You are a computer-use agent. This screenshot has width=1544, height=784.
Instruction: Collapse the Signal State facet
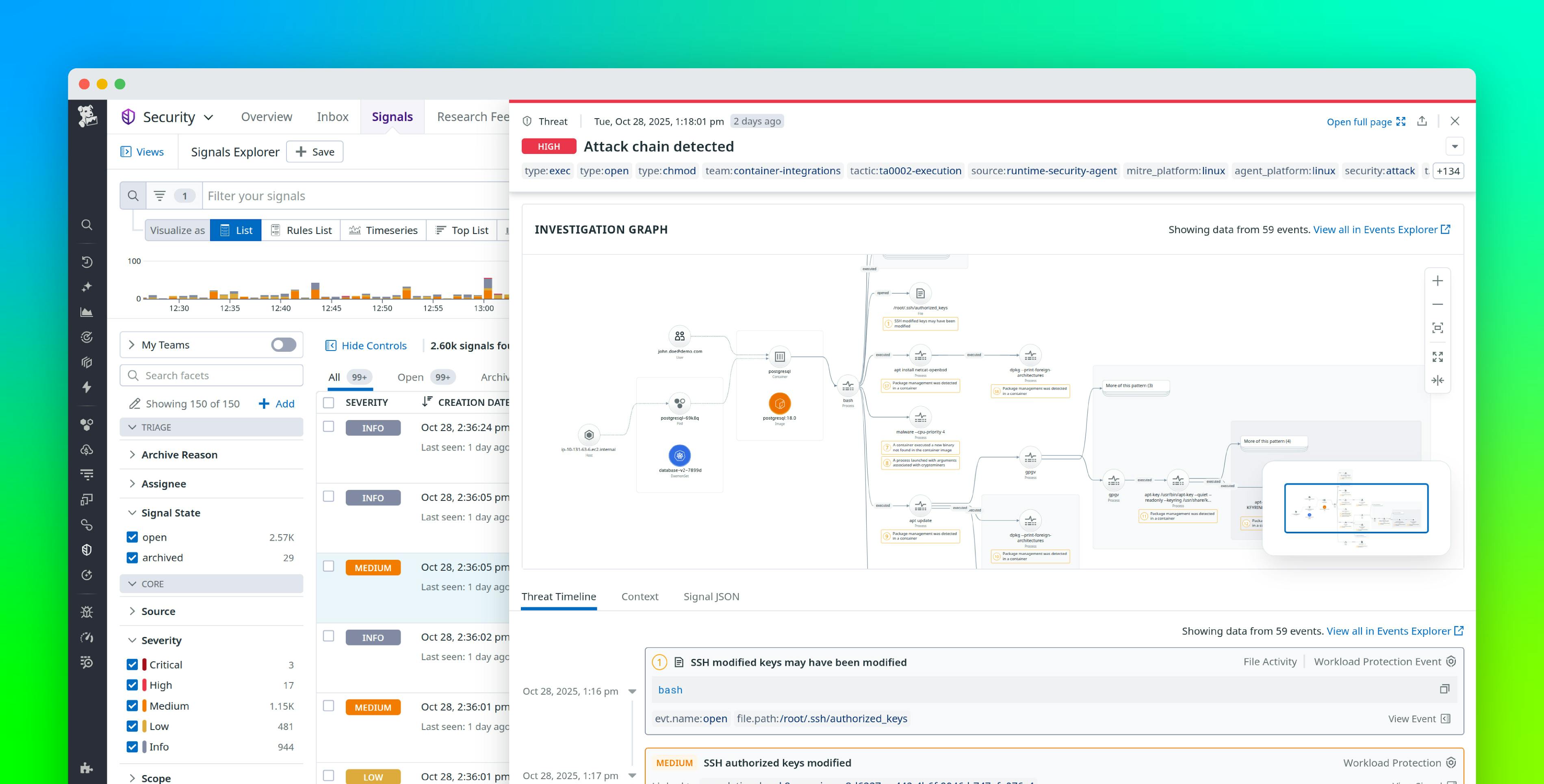[132, 513]
